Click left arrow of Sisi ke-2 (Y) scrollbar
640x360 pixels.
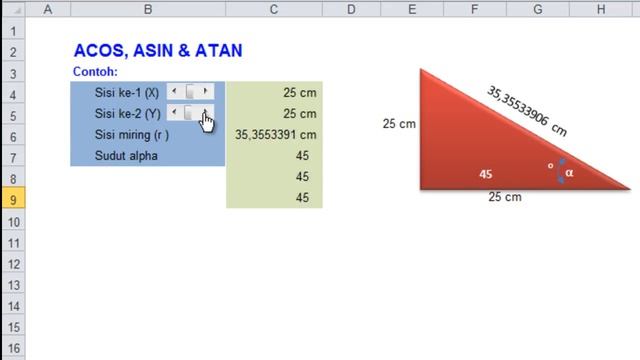point(174,112)
